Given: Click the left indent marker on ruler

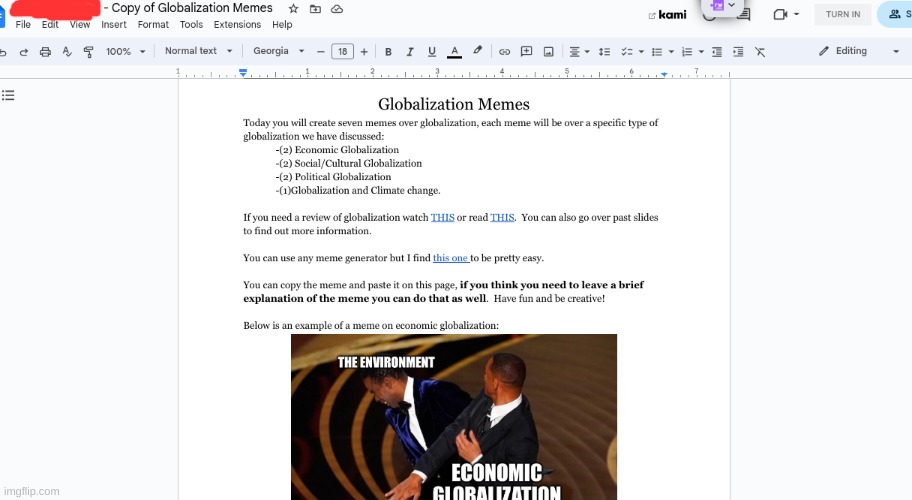Looking at the screenshot, I should pos(243,73).
